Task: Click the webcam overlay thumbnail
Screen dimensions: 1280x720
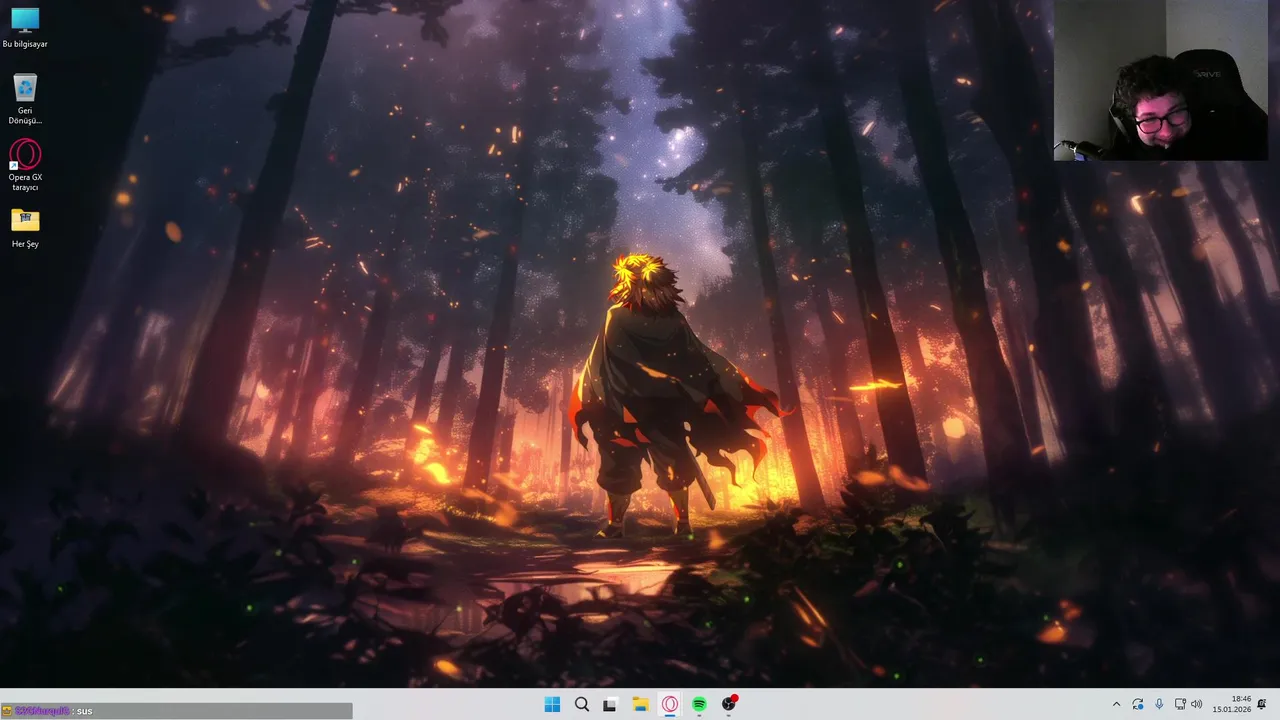Action: (x=1160, y=80)
